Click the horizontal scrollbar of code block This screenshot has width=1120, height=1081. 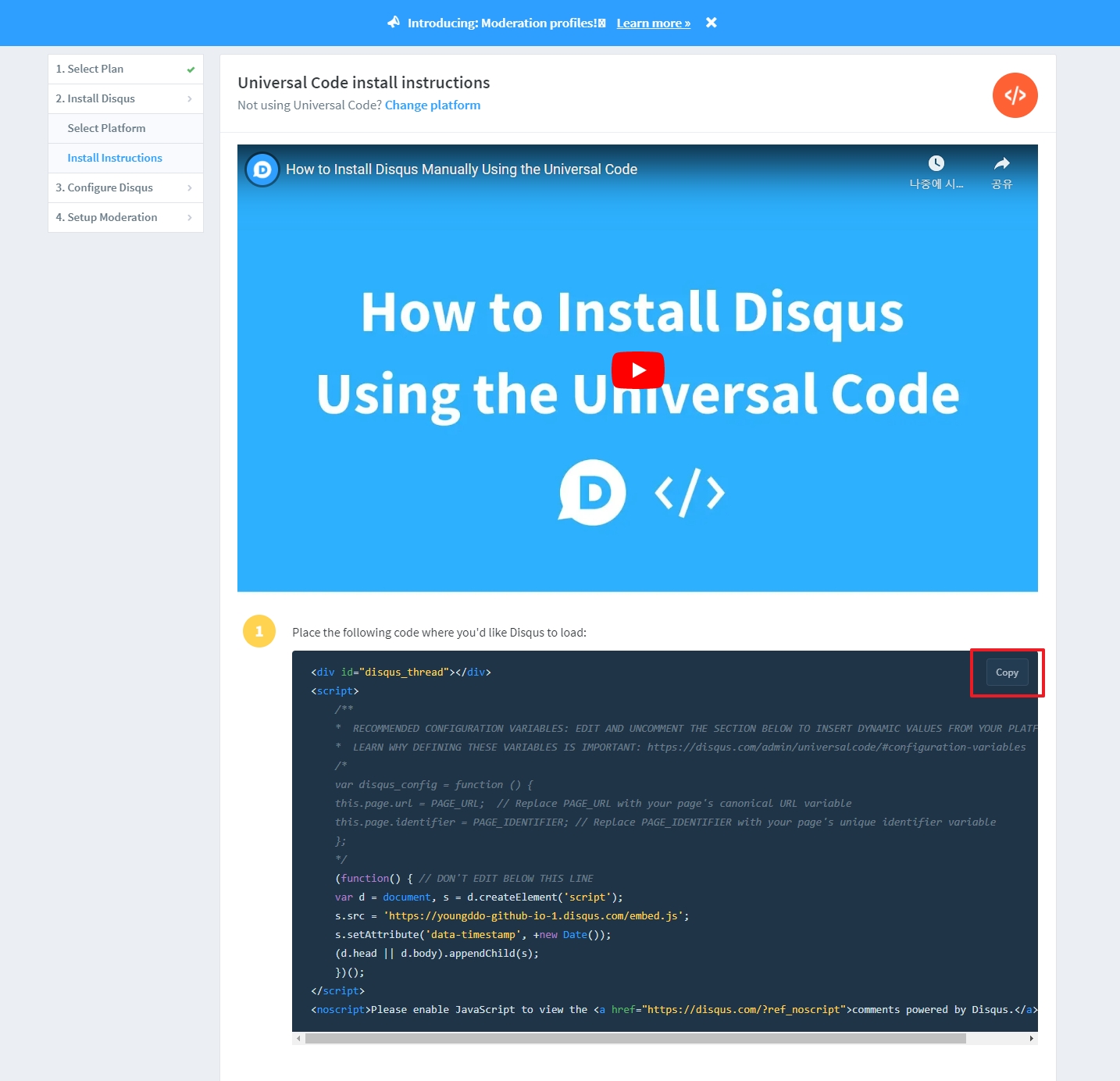636,1039
